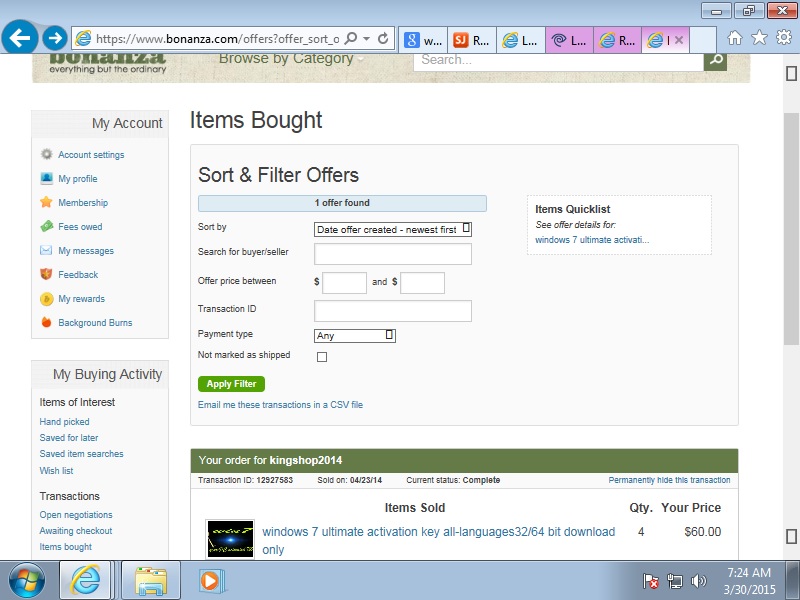Image resolution: width=800 pixels, height=600 pixels.
Task: Open the My rewards link
Action: [x=81, y=298]
